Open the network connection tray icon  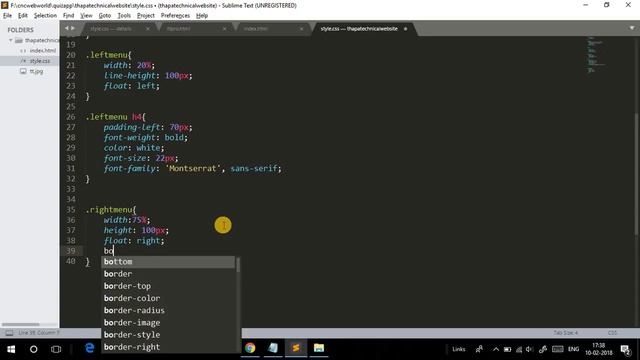click(x=519, y=349)
